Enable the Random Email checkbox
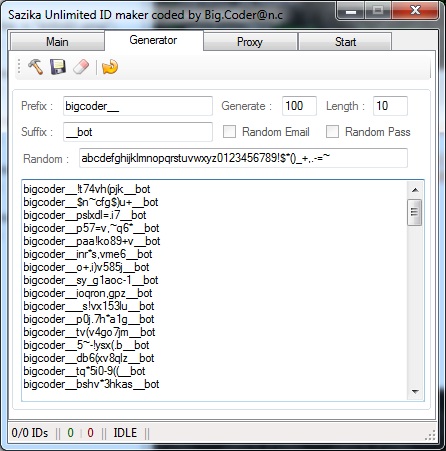The image size is (446, 451). (229, 131)
